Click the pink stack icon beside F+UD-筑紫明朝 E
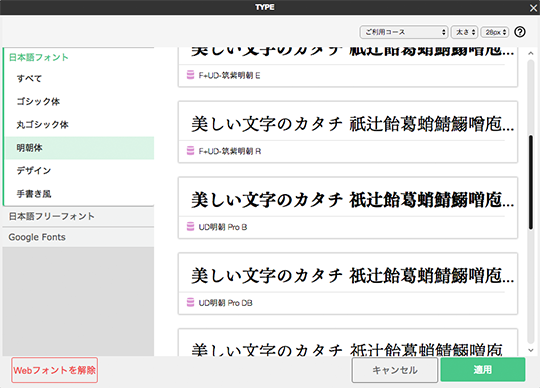540x388 pixels. [x=190, y=75]
